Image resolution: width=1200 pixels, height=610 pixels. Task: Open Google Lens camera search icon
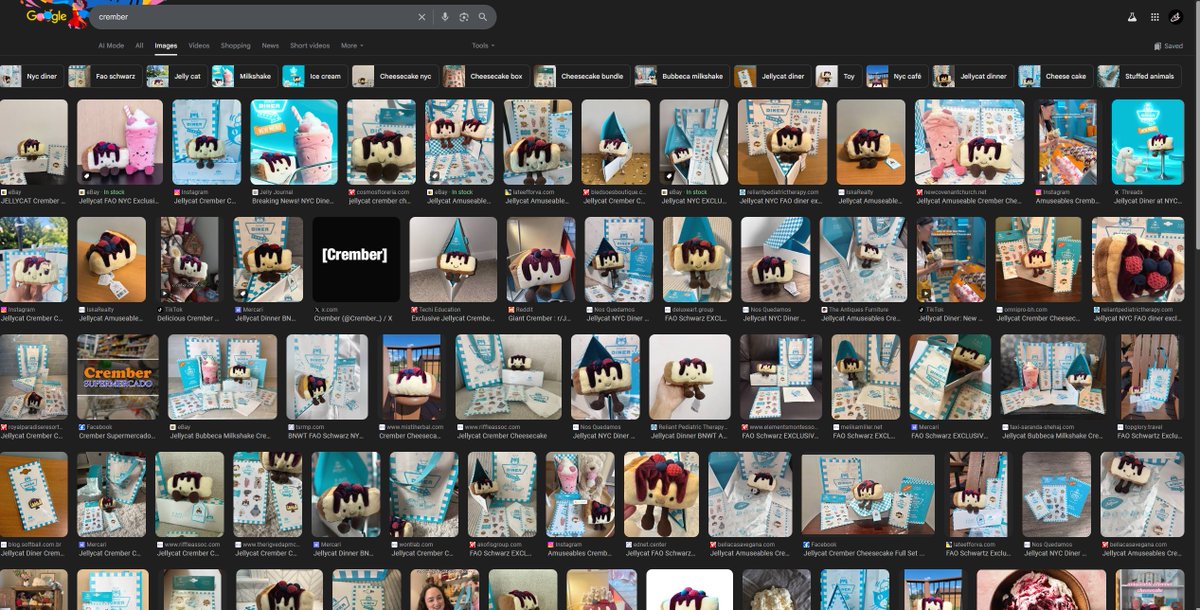pyautogui.click(x=464, y=17)
